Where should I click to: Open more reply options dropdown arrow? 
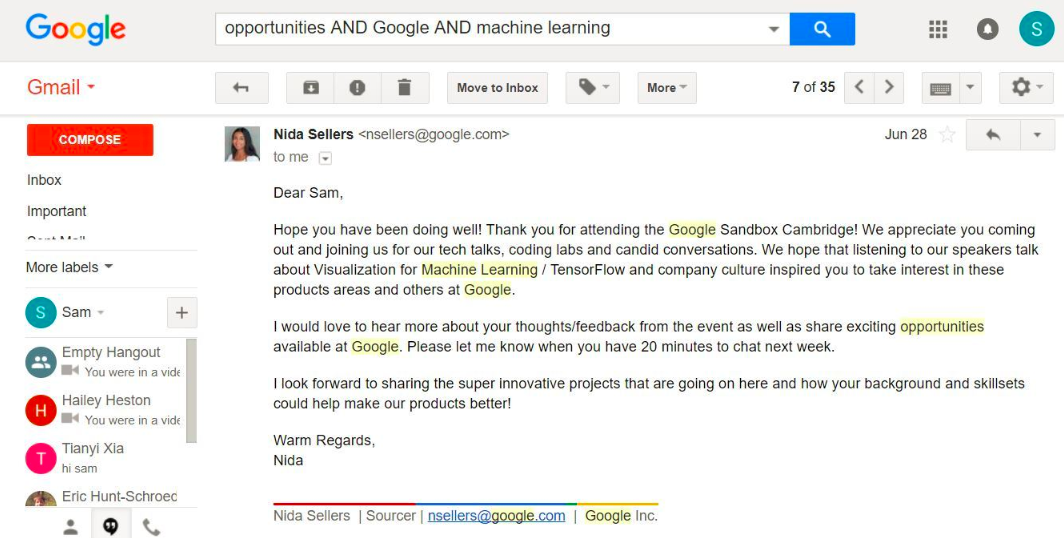[1038, 134]
